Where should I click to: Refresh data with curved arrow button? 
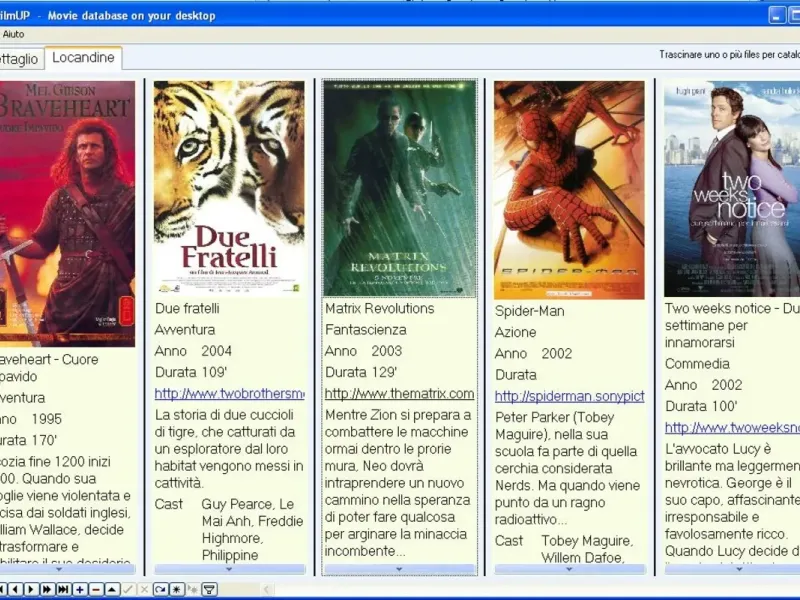tap(160, 589)
